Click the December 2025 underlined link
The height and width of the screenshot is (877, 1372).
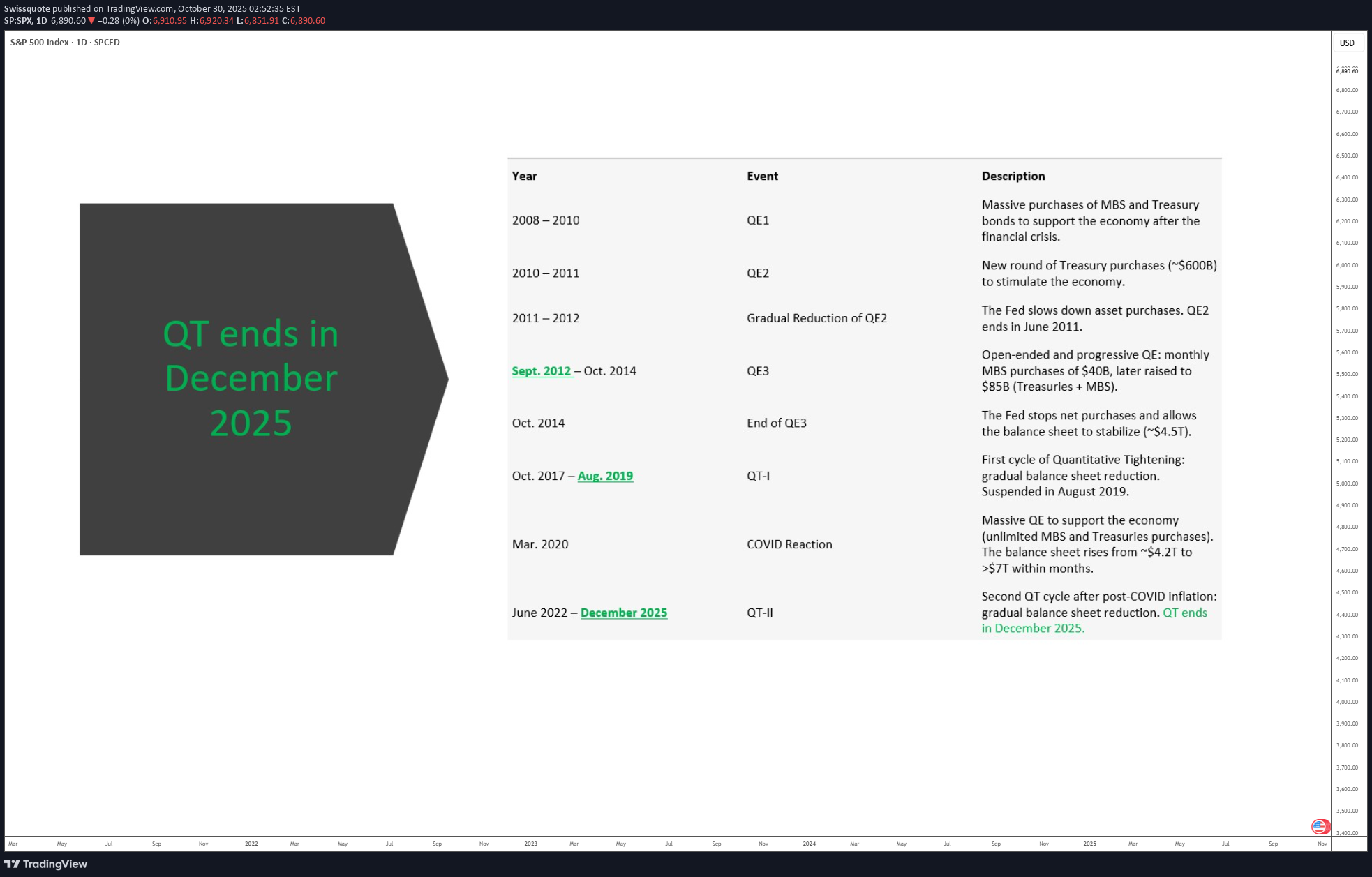click(x=623, y=613)
